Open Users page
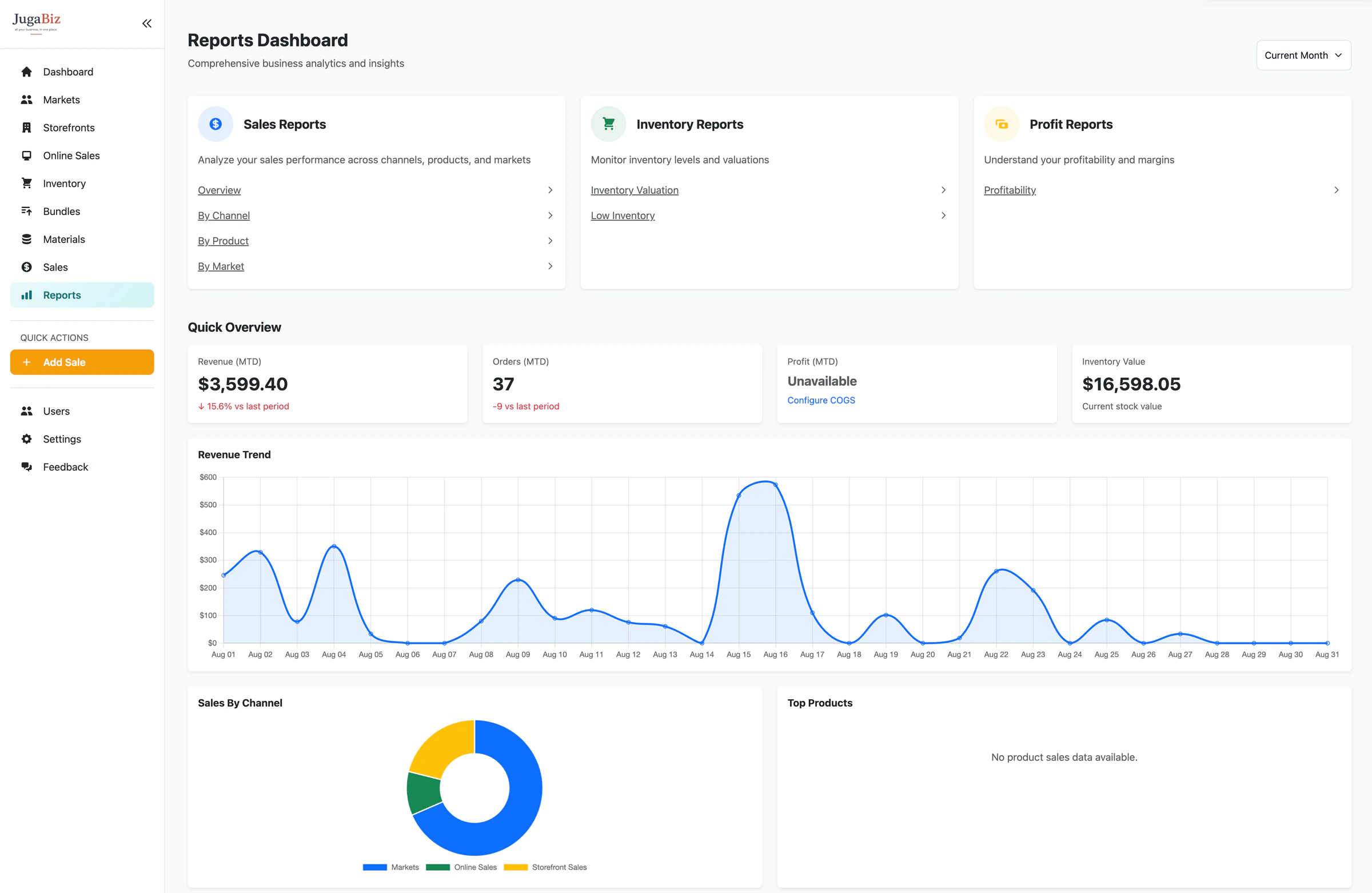Image resolution: width=1372 pixels, height=893 pixels. (x=82, y=411)
